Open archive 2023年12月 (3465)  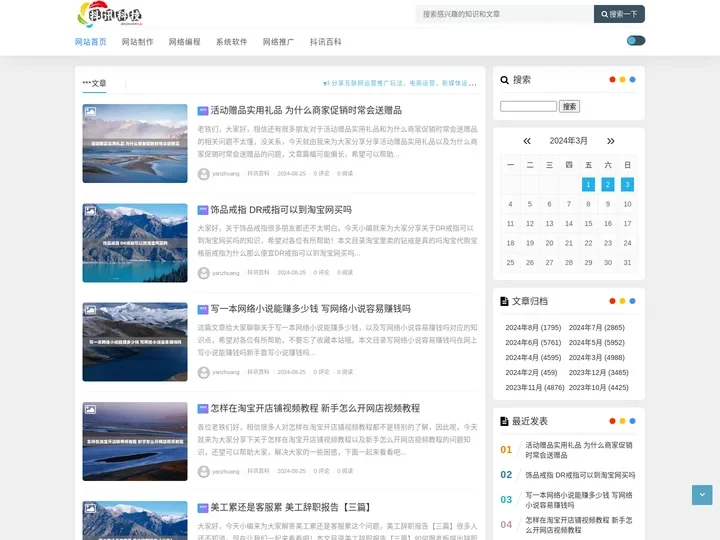pyautogui.click(x=598, y=372)
